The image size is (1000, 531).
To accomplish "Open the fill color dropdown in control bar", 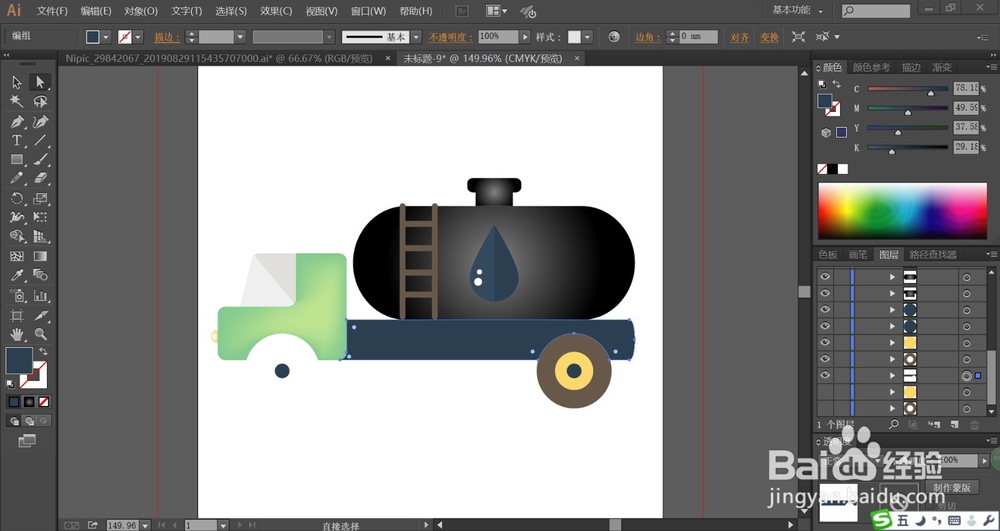I will pyautogui.click(x=107, y=37).
